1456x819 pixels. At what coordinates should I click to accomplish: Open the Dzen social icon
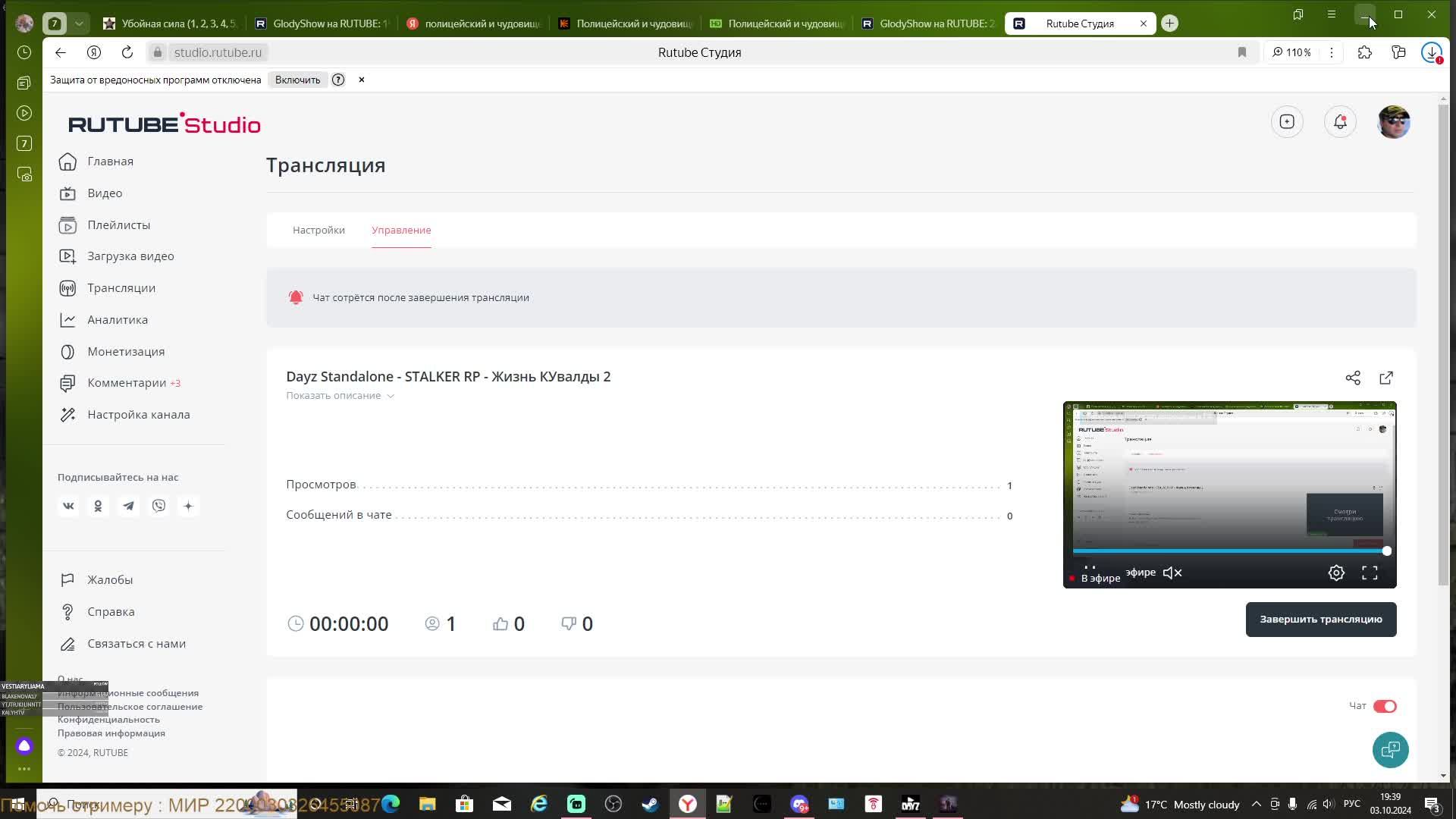point(189,506)
